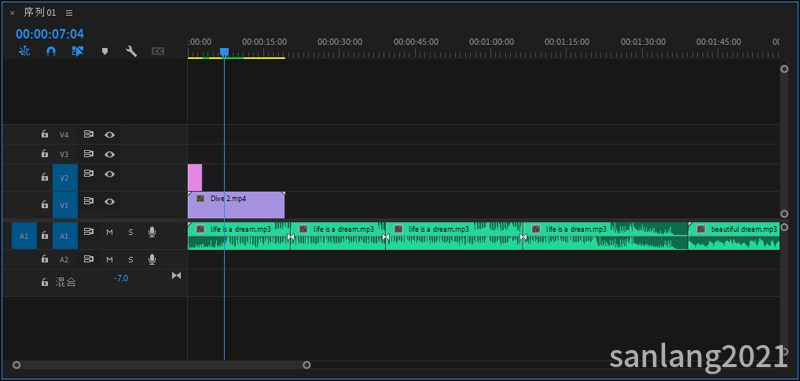Screen dimensions: 800x381
Task: Toggle lock on audio track A1
Action: [x=45, y=235]
